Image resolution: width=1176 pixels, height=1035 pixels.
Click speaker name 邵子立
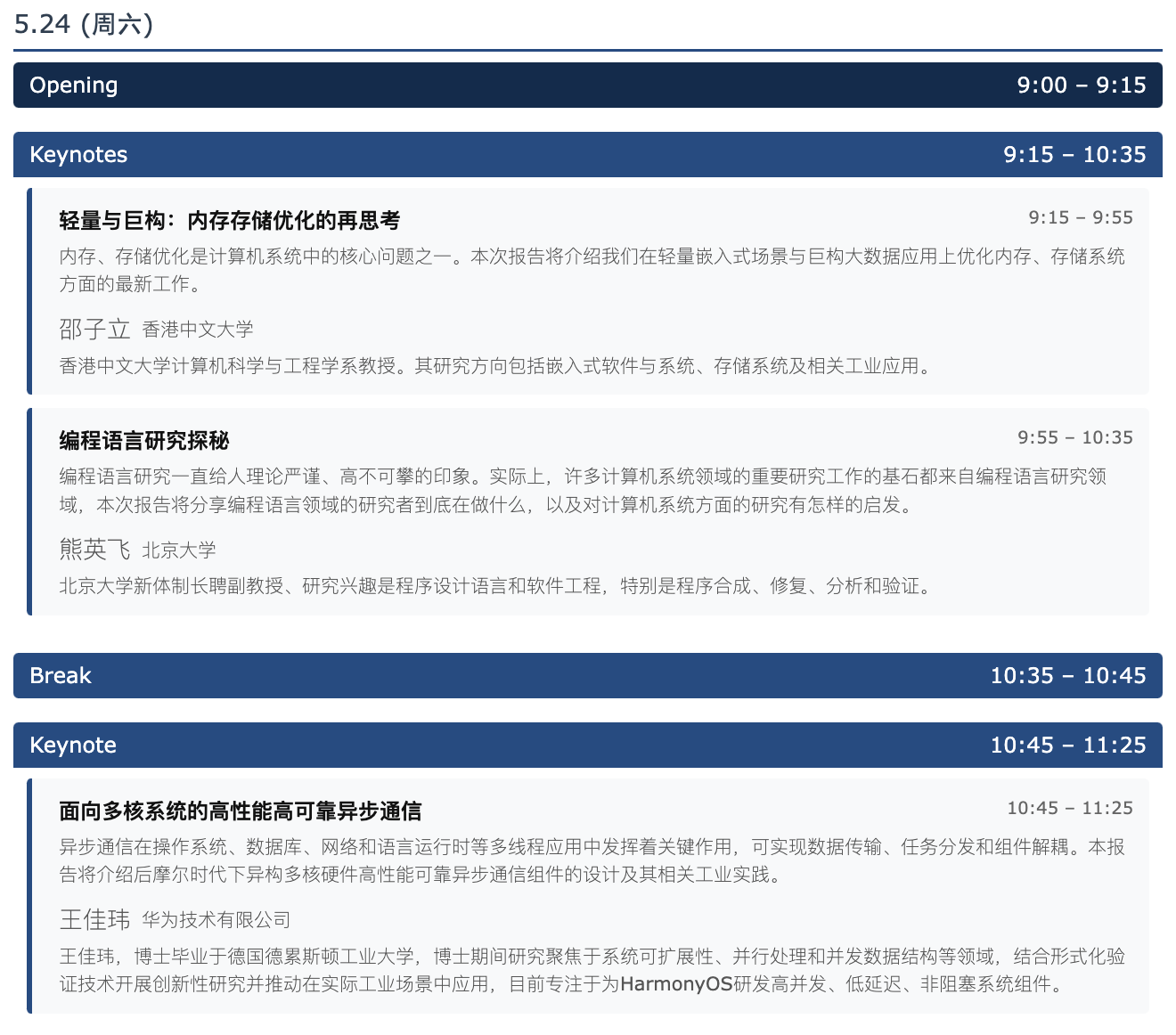[x=94, y=330]
